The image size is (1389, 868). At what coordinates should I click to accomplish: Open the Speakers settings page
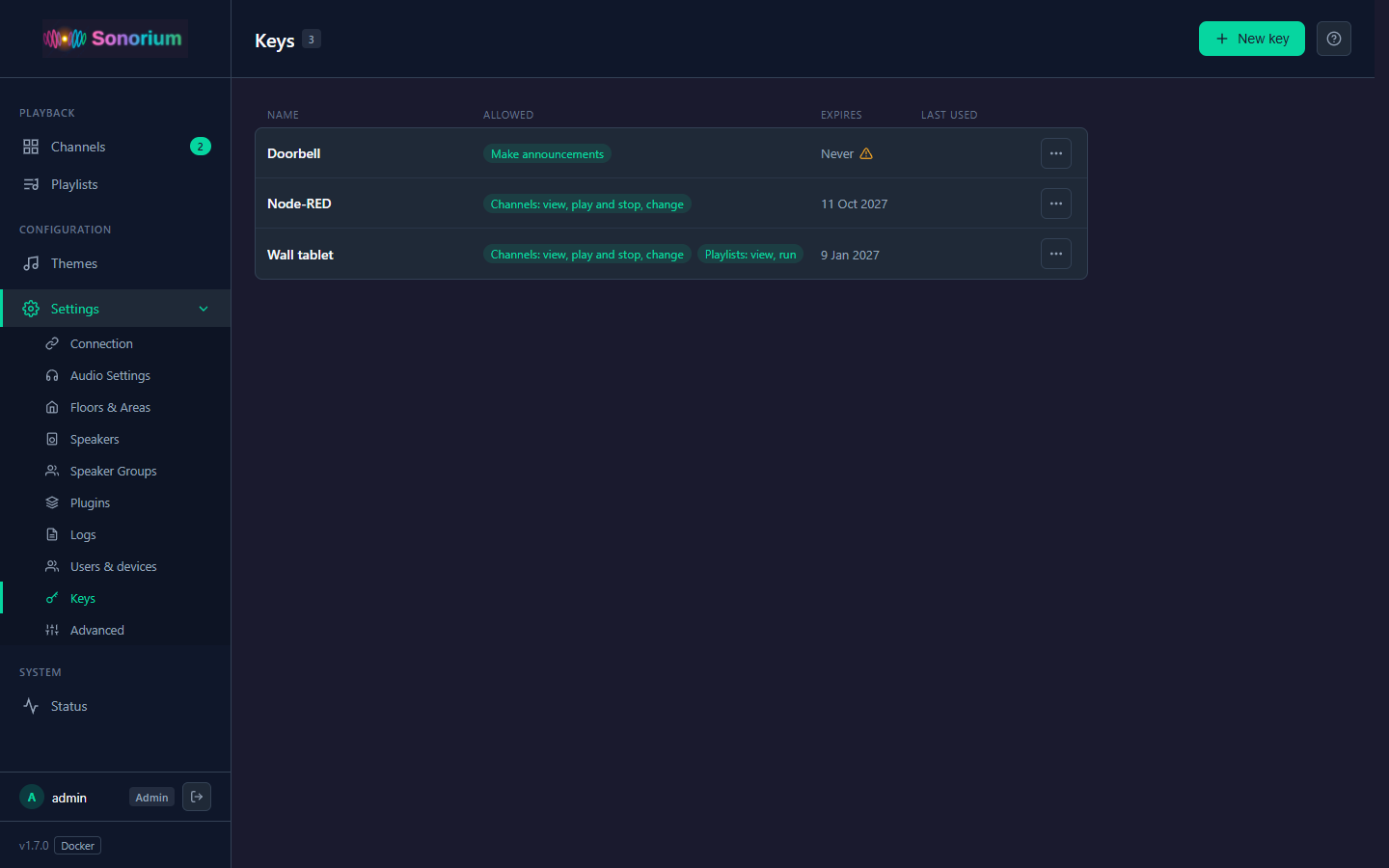[116, 439]
